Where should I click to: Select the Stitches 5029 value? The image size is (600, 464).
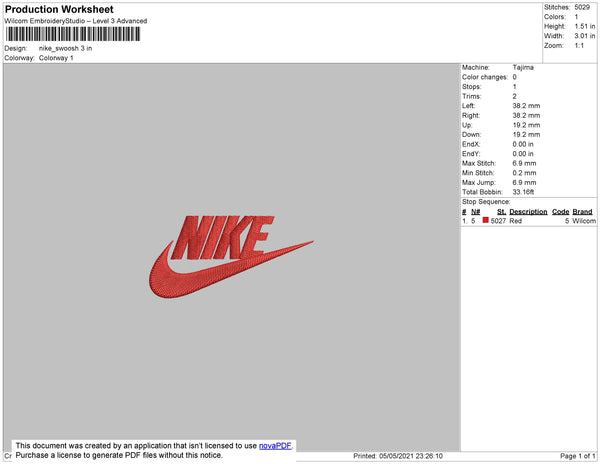pyautogui.click(x=582, y=7)
